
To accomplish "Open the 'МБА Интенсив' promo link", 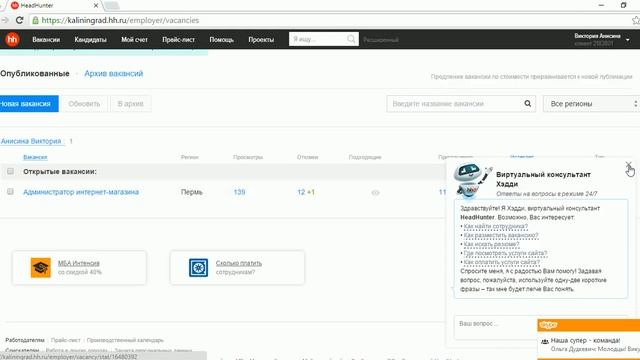I will tap(79, 263).
